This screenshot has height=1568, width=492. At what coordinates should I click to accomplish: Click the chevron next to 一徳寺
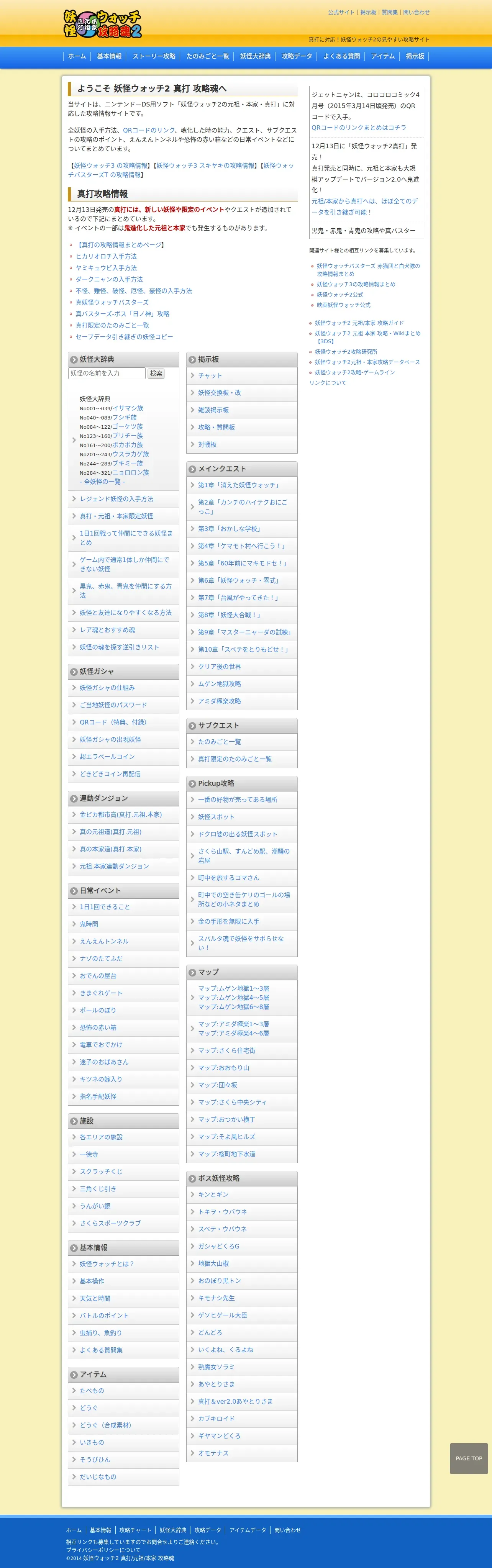pos(74,1154)
